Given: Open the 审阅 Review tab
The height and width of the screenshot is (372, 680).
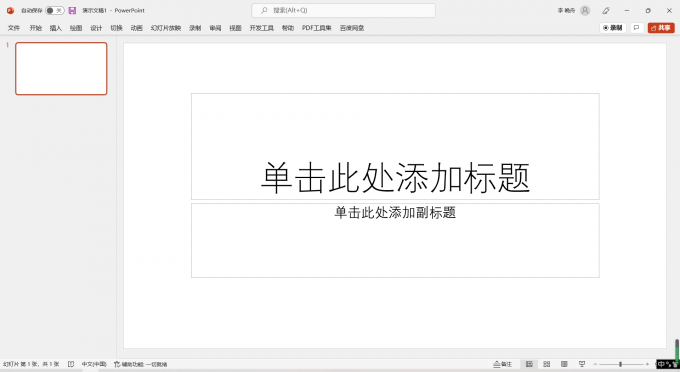Looking at the screenshot, I should 215,28.
